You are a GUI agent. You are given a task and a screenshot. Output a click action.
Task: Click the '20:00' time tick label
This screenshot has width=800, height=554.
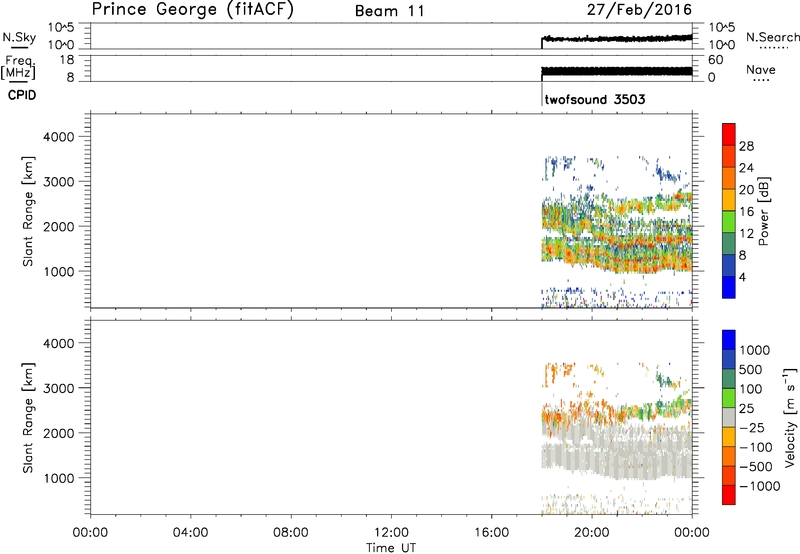591,533
